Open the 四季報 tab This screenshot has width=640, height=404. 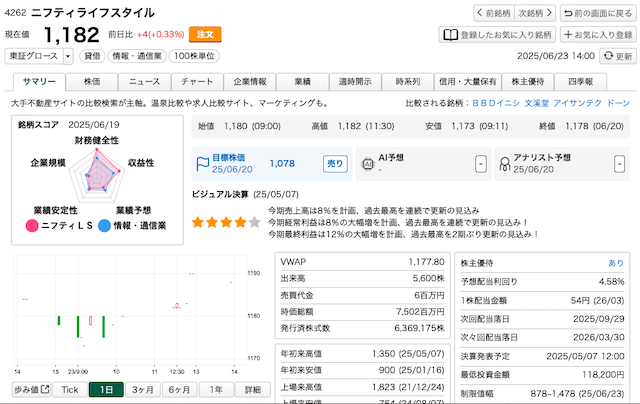580,82
